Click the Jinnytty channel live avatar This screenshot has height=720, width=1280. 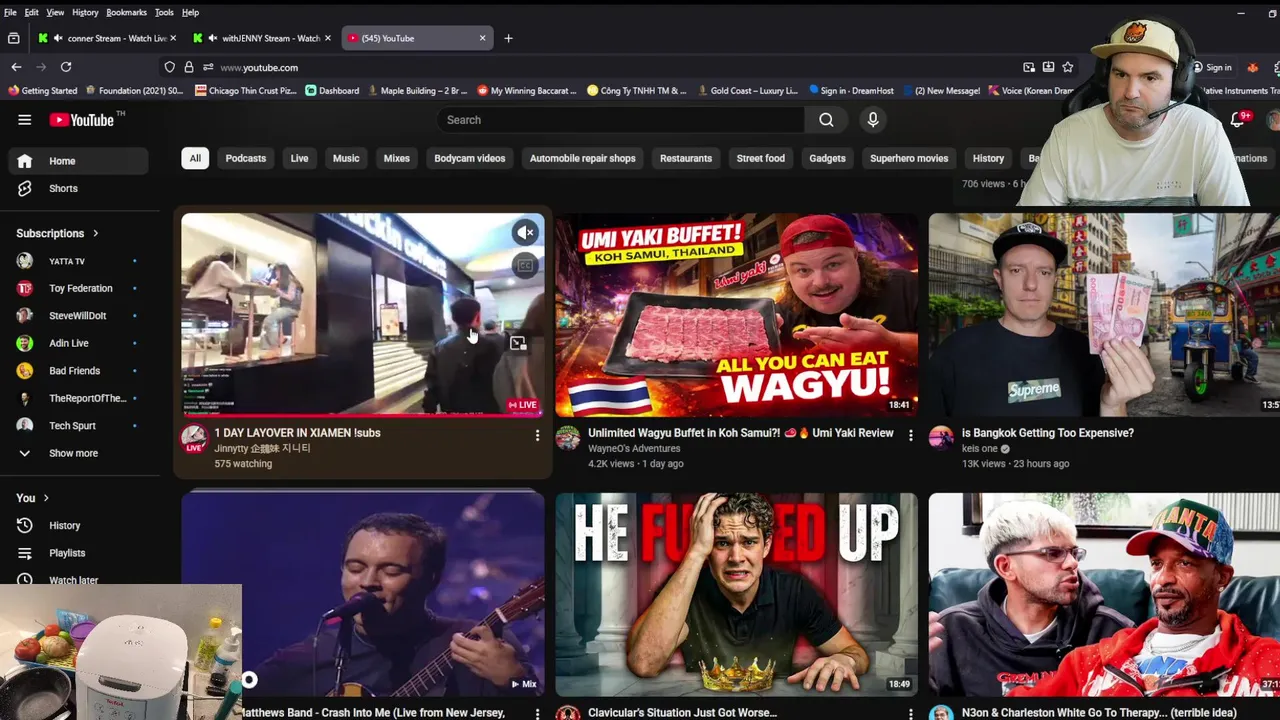point(194,438)
